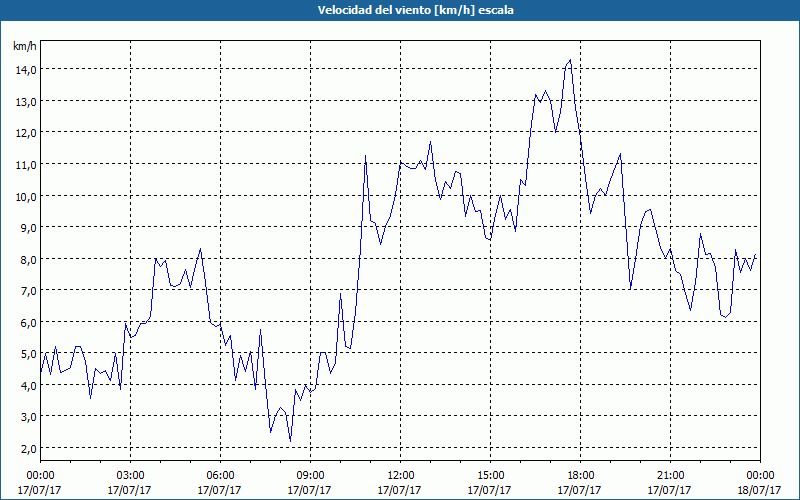The height and width of the screenshot is (500, 800).
Task: Pick the "4,0" y-axis tick label
Action: click(28, 385)
